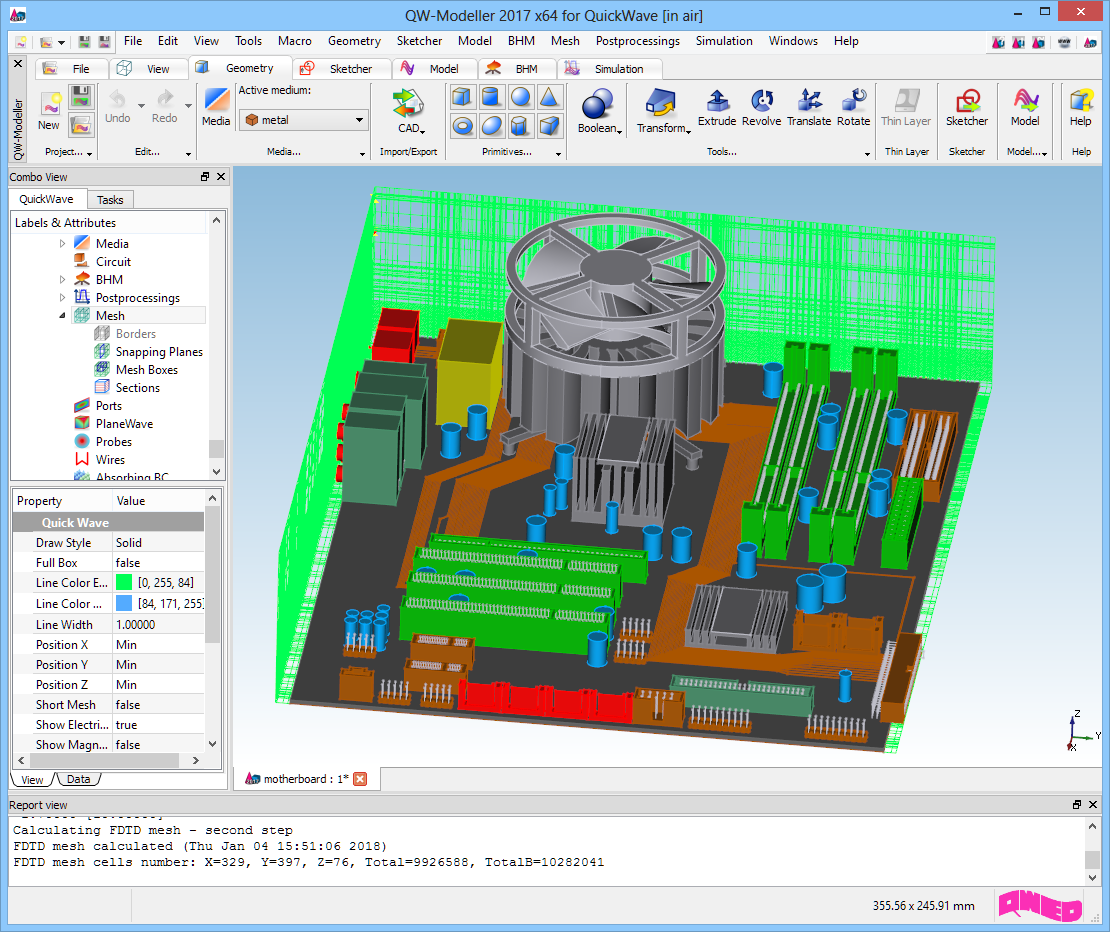The image size is (1110, 932).
Task: Select the Translate tool
Action: coord(809,108)
